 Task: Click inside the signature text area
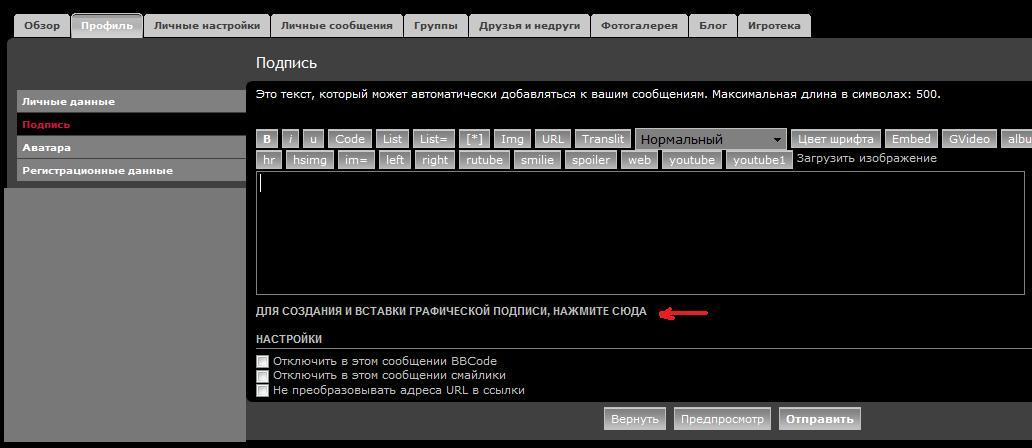pos(640,232)
